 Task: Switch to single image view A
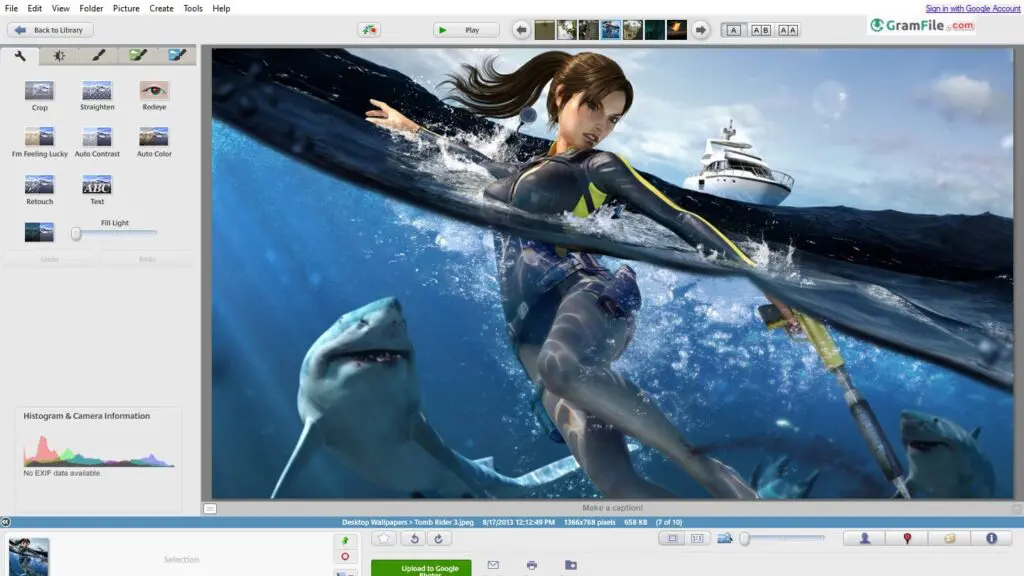coord(733,30)
